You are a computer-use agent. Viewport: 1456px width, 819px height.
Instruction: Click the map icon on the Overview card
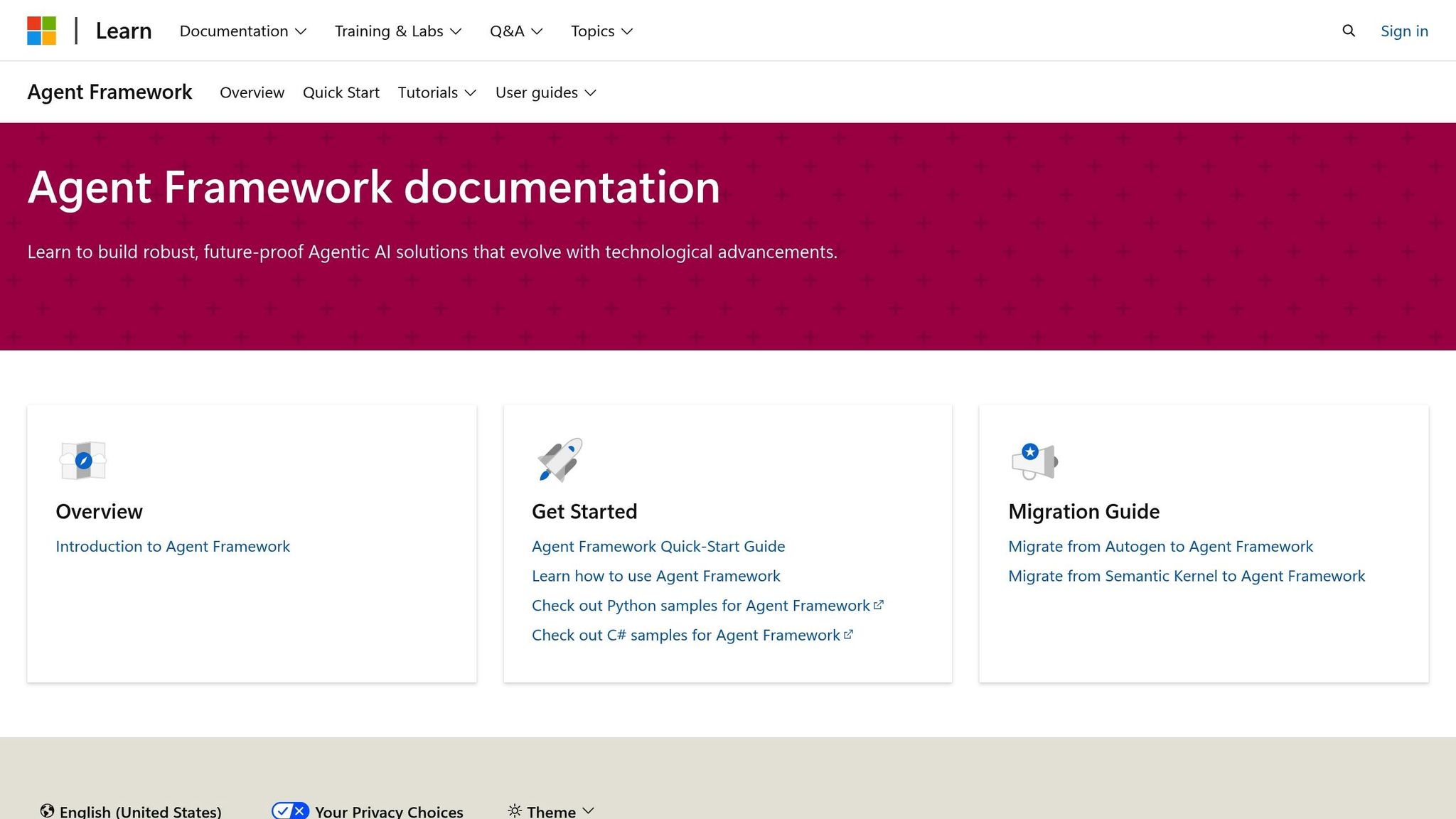click(82, 460)
